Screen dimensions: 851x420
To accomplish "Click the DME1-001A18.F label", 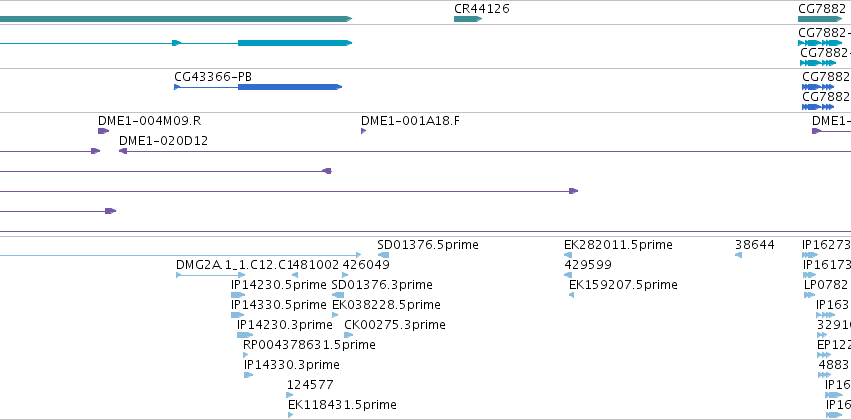I will click(410, 121).
